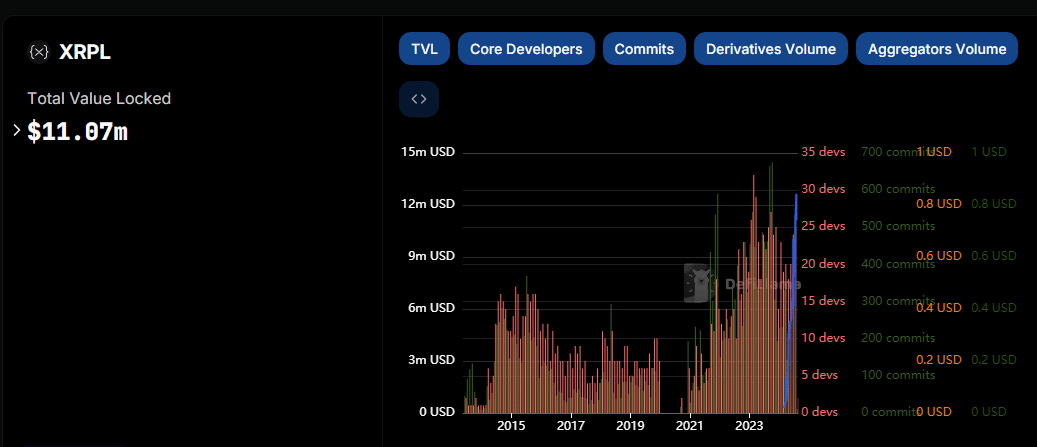Expand the Total Value Locked breakdown chevron
Viewport: 1037px width, 447px height.
(x=17, y=130)
